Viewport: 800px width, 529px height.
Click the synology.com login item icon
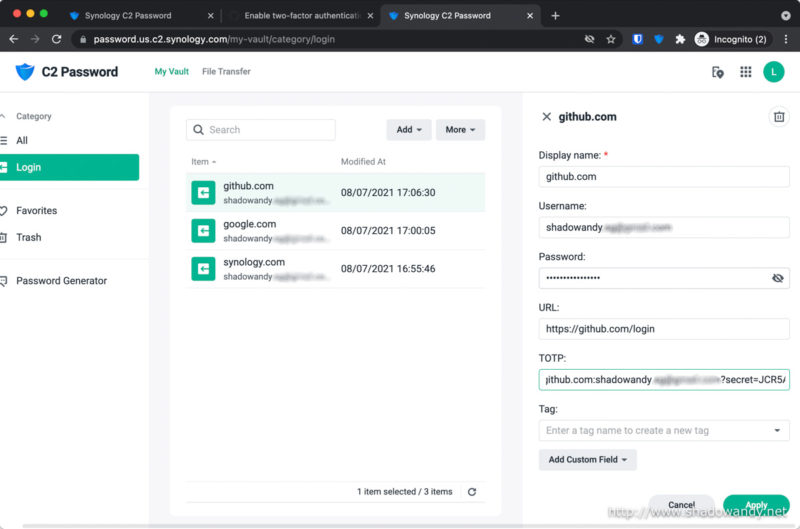click(203, 269)
